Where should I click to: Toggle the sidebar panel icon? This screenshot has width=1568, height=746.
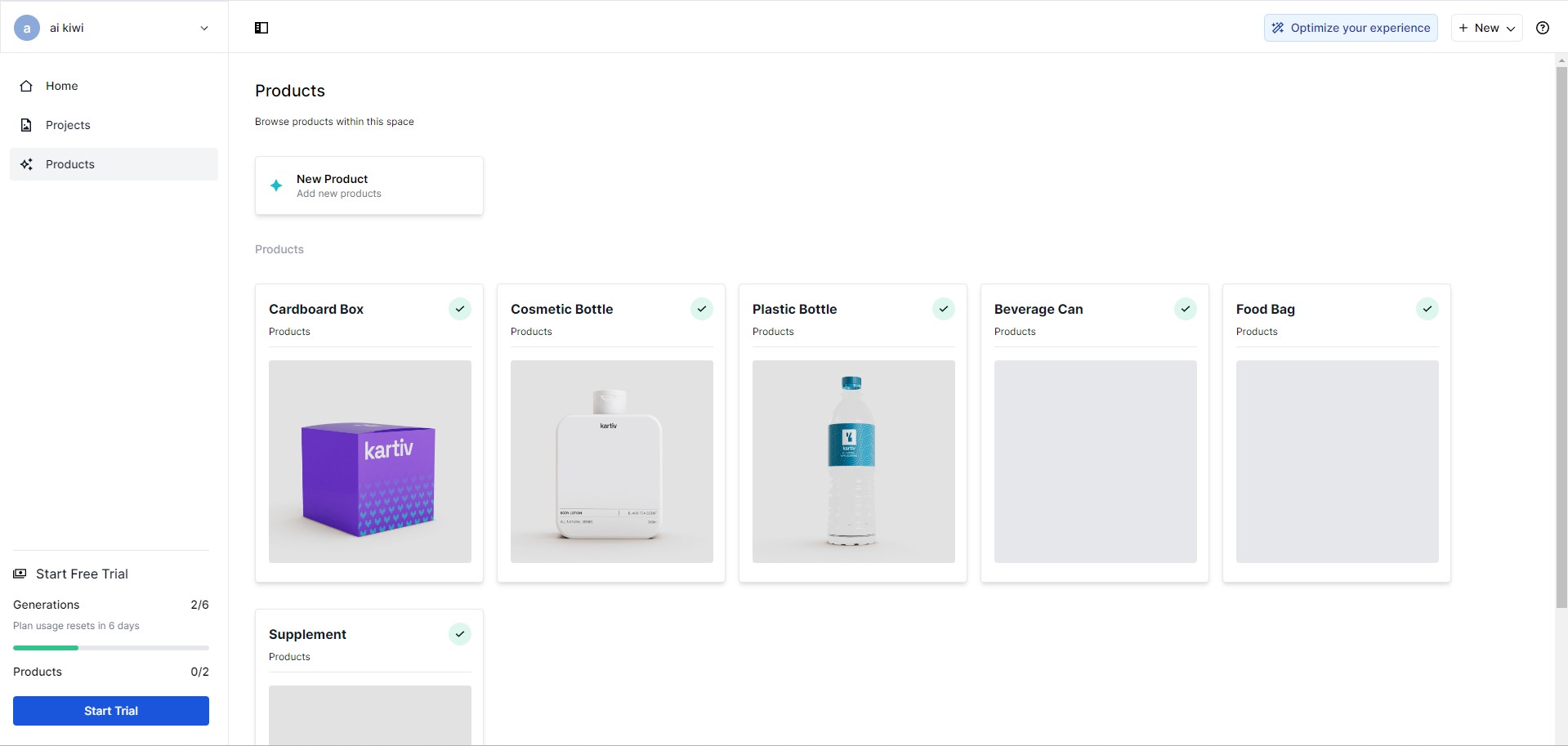[261, 28]
